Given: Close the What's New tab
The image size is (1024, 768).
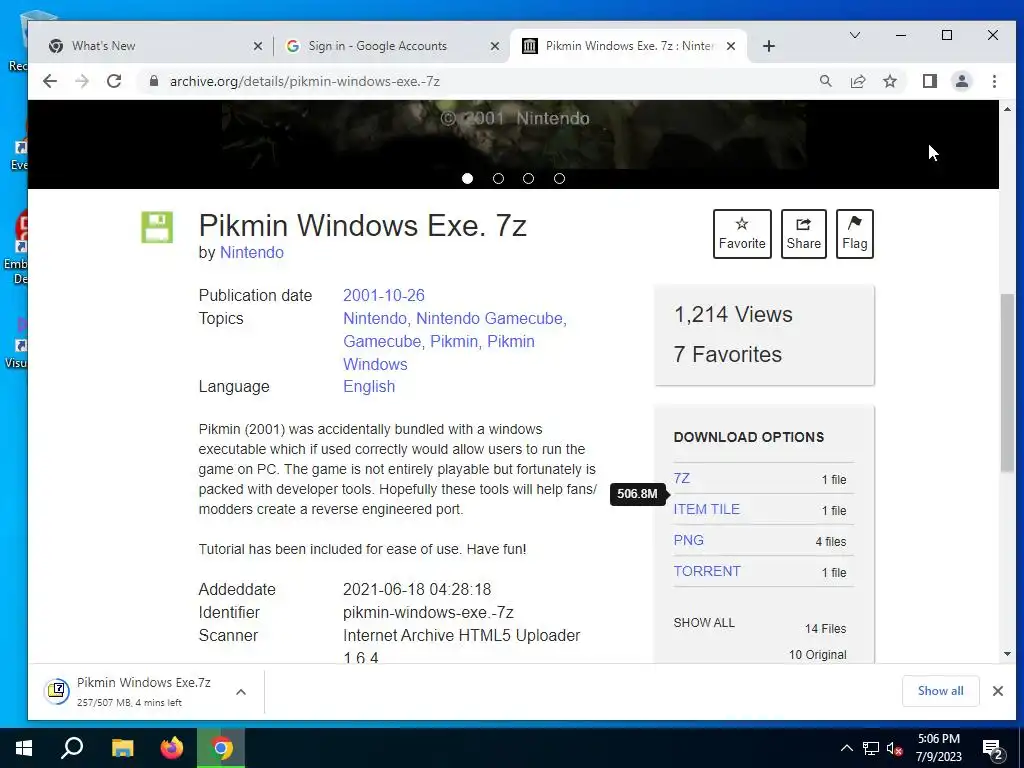Looking at the screenshot, I should (258, 46).
